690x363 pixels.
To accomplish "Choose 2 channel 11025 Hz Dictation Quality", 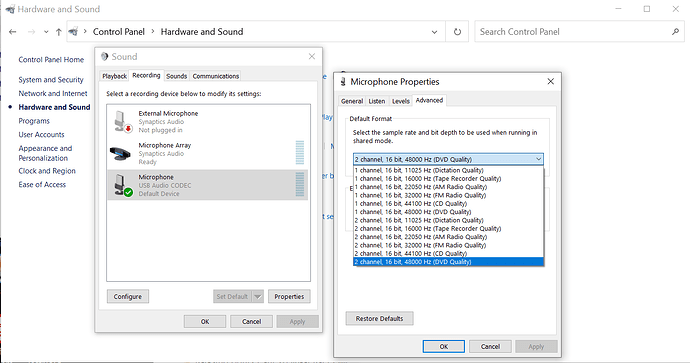I will (x=448, y=220).
